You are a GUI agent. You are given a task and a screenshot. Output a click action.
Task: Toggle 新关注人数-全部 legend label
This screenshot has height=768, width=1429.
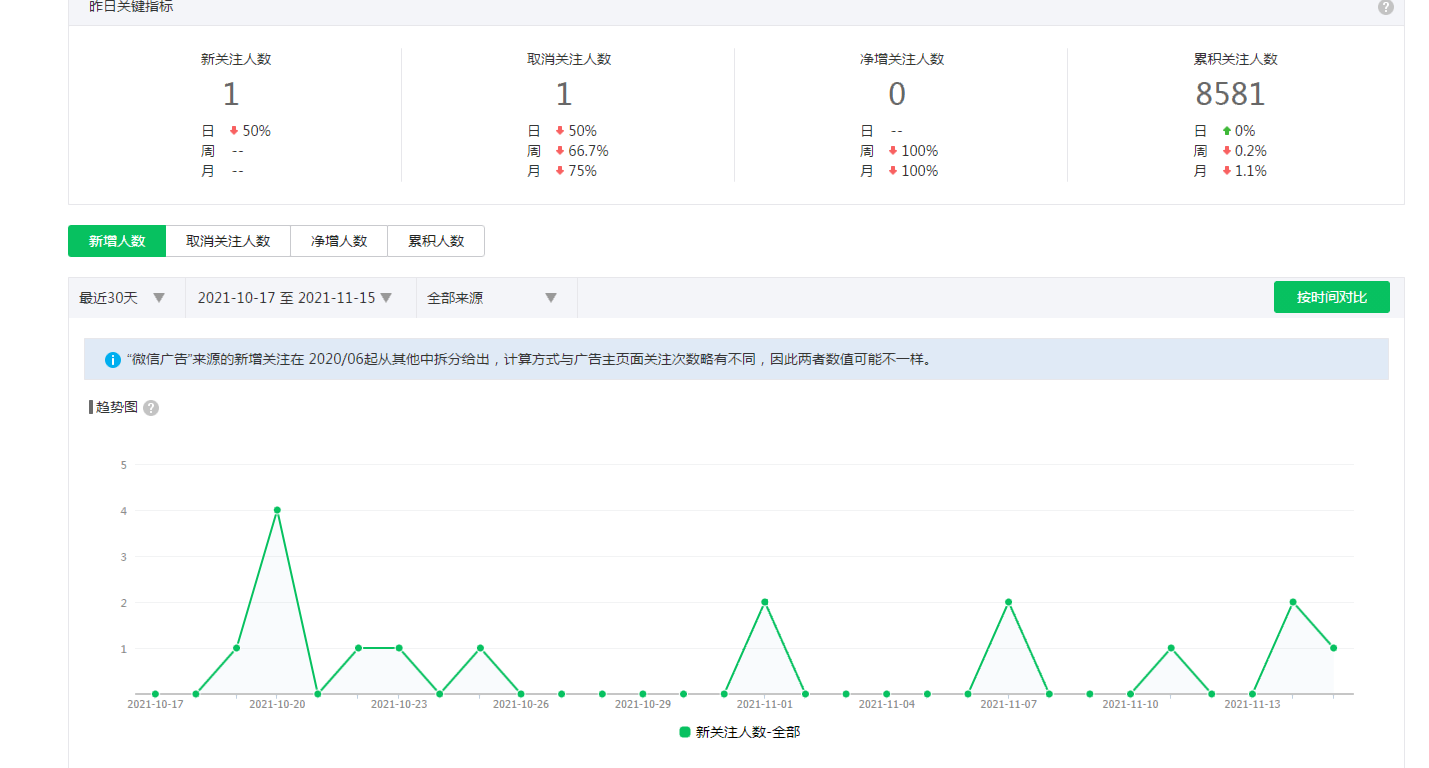(x=747, y=732)
